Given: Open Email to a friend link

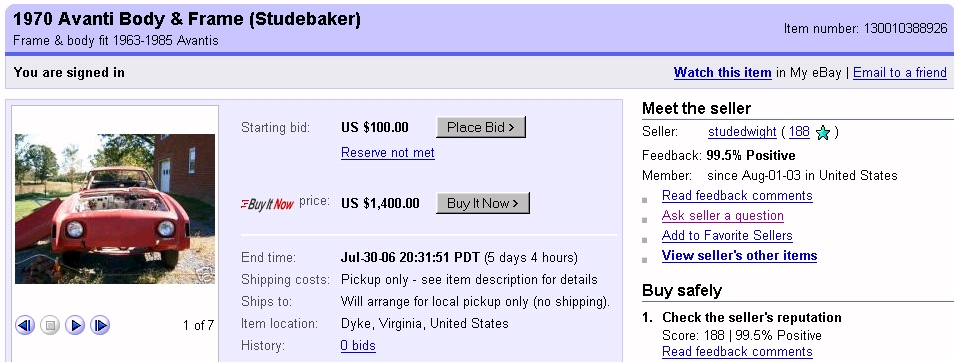Looking at the screenshot, I should pos(900,73).
